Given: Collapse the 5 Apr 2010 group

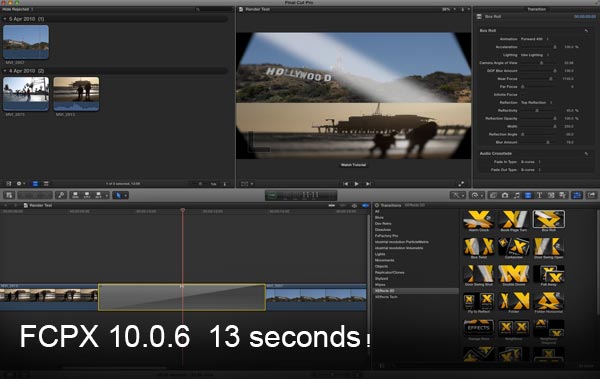Looking at the screenshot, I should click(5, 19).
